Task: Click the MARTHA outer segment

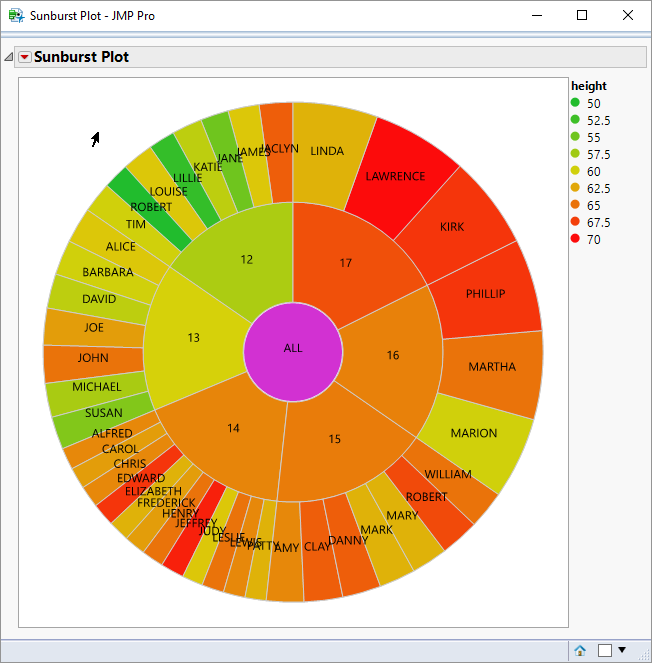Action: 493,368
